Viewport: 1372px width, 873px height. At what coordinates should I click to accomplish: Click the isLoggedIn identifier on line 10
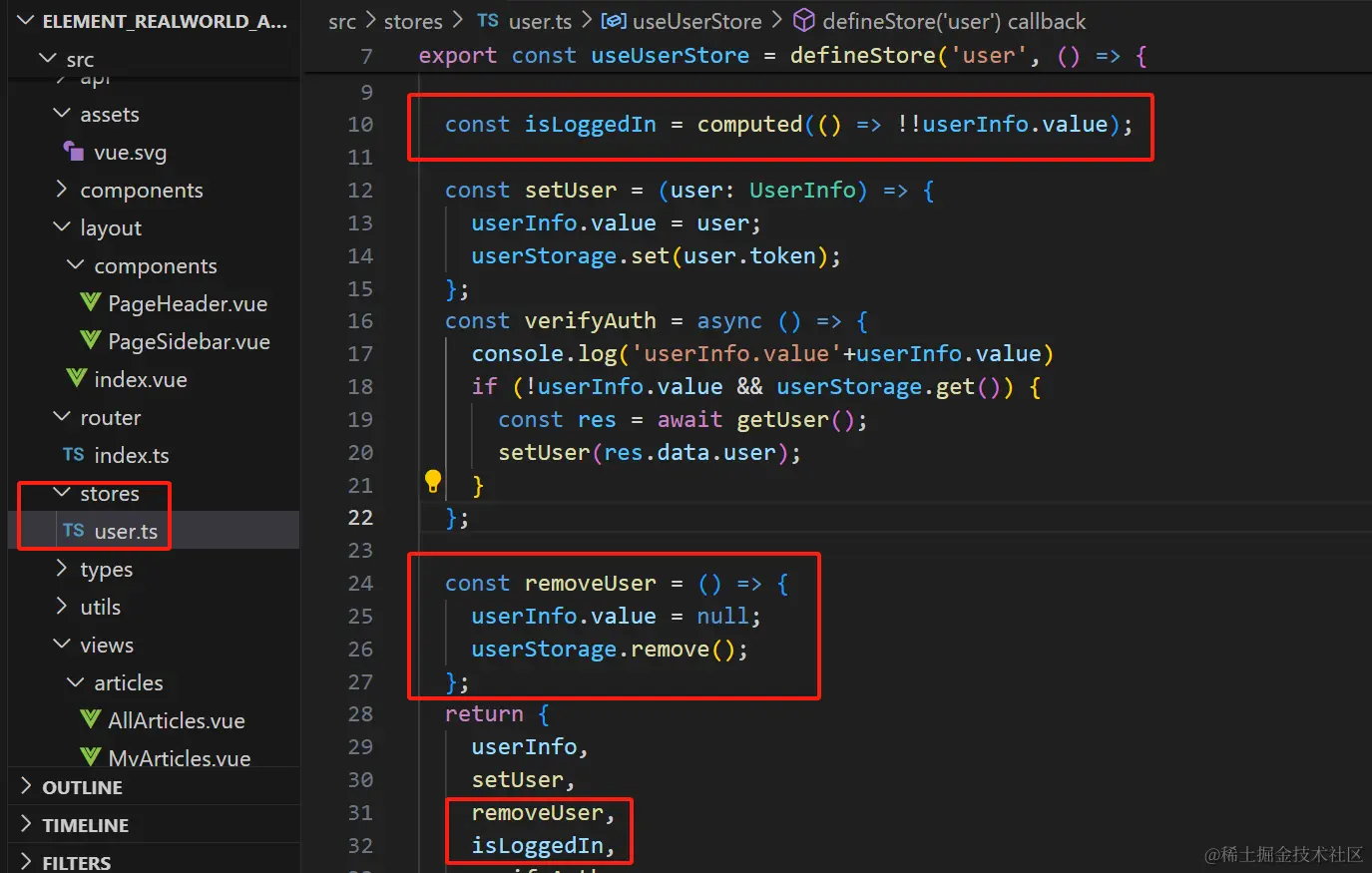pos(591,124)
